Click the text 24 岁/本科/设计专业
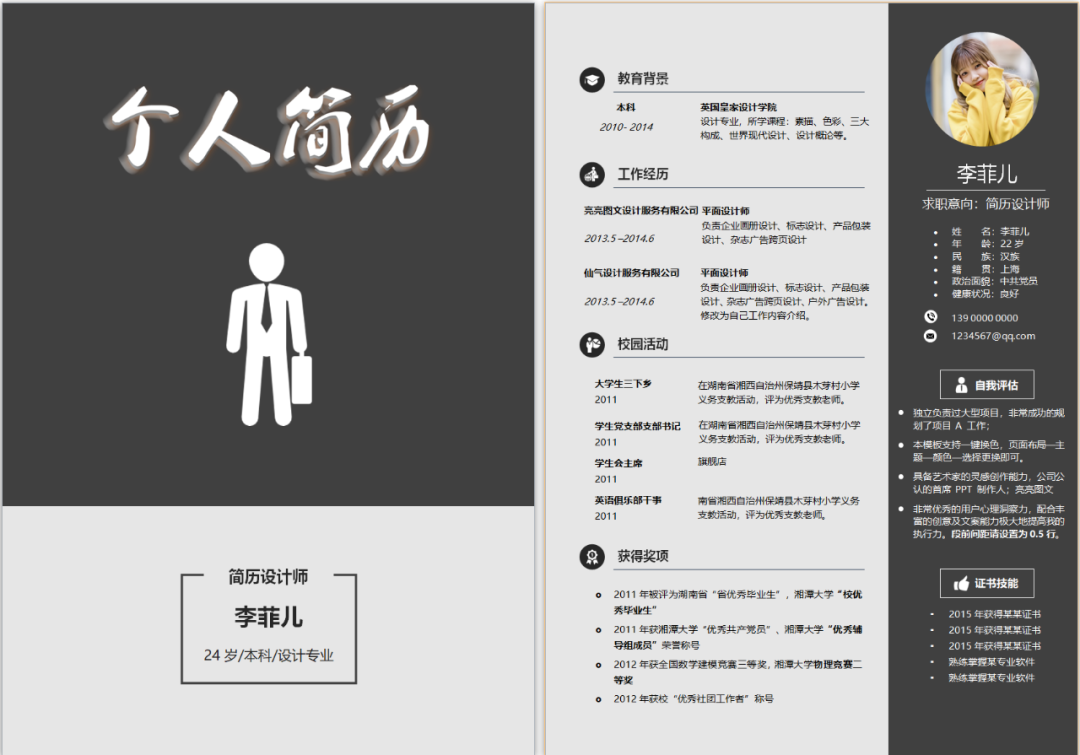The height and width of the screenshot is (755, 1080). (269, 655)
